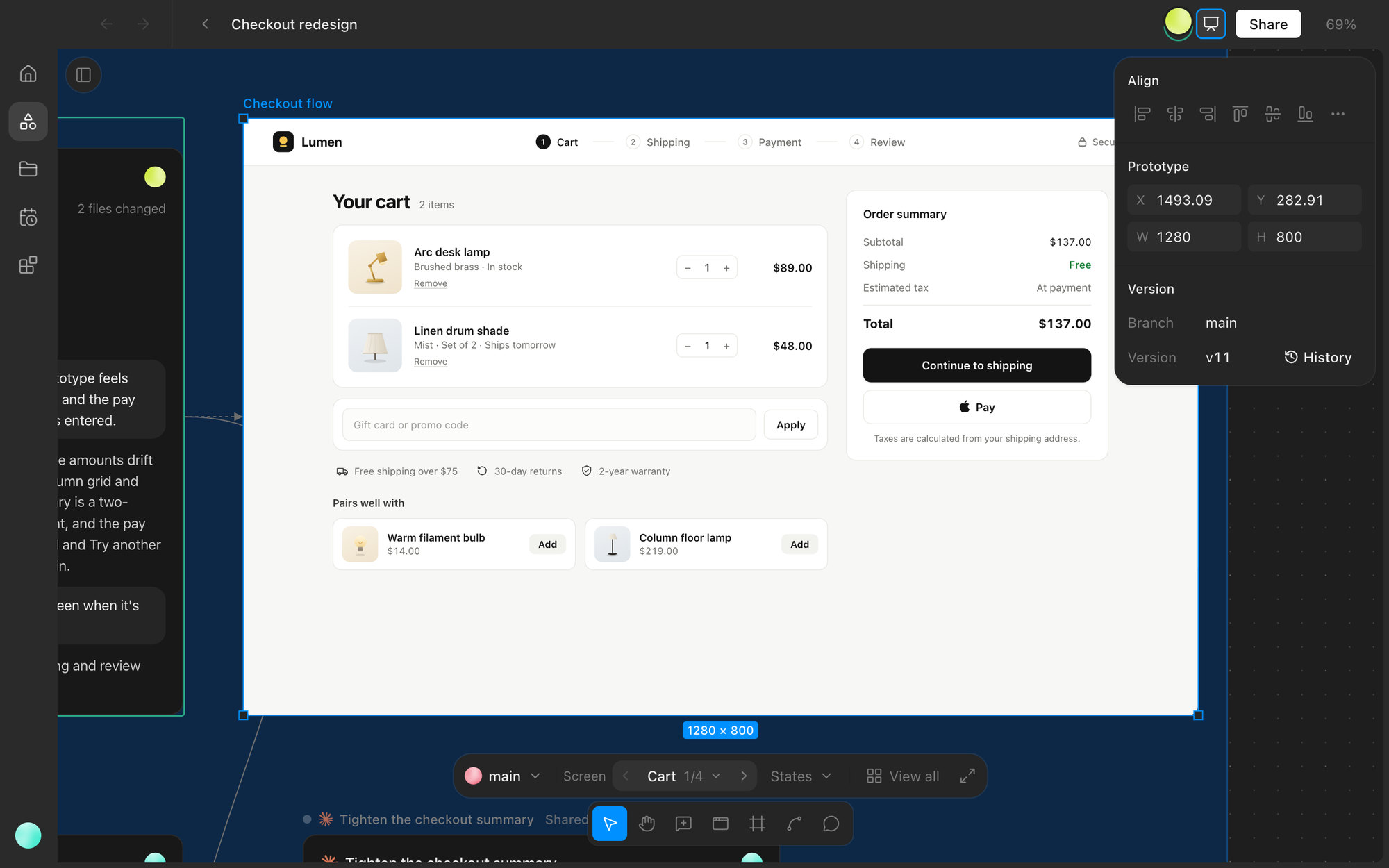Go to next screen chevron
The width and height of the screenshot is (1389, 868).
744,776
